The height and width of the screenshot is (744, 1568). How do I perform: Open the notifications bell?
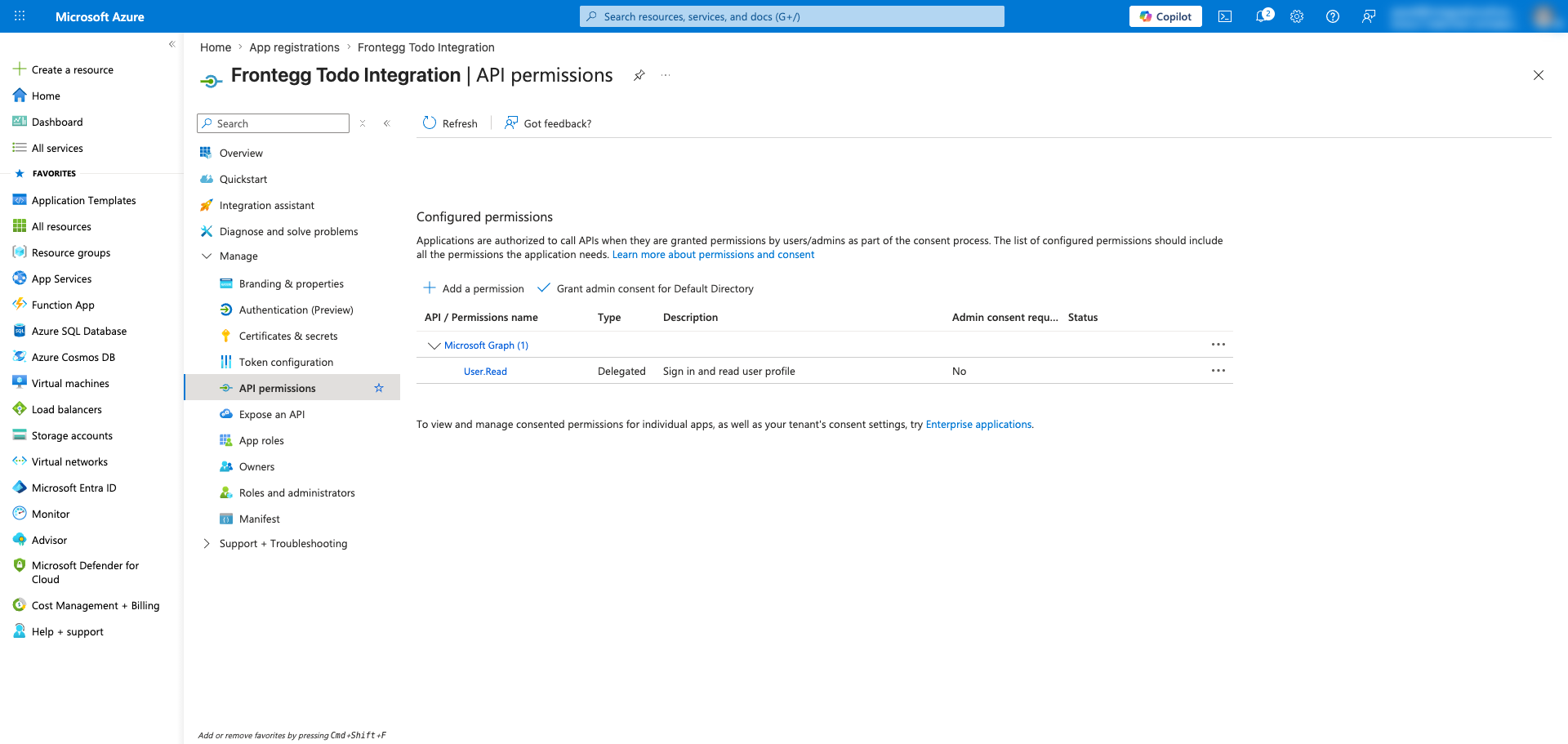click(1263, 16)
